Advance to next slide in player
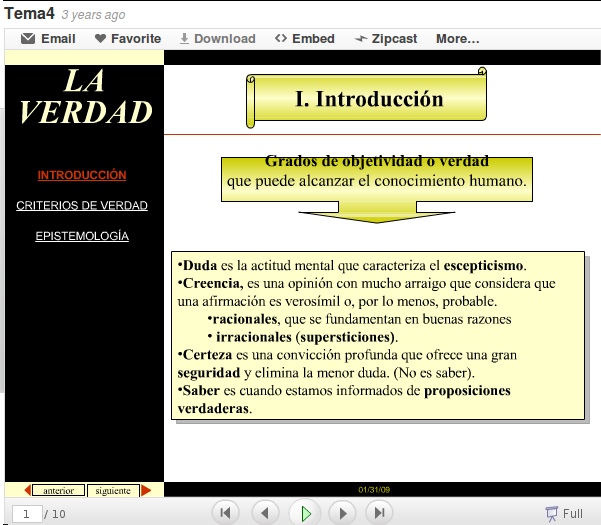This screenshot has height=525, width=601. [x=342, y=513]
